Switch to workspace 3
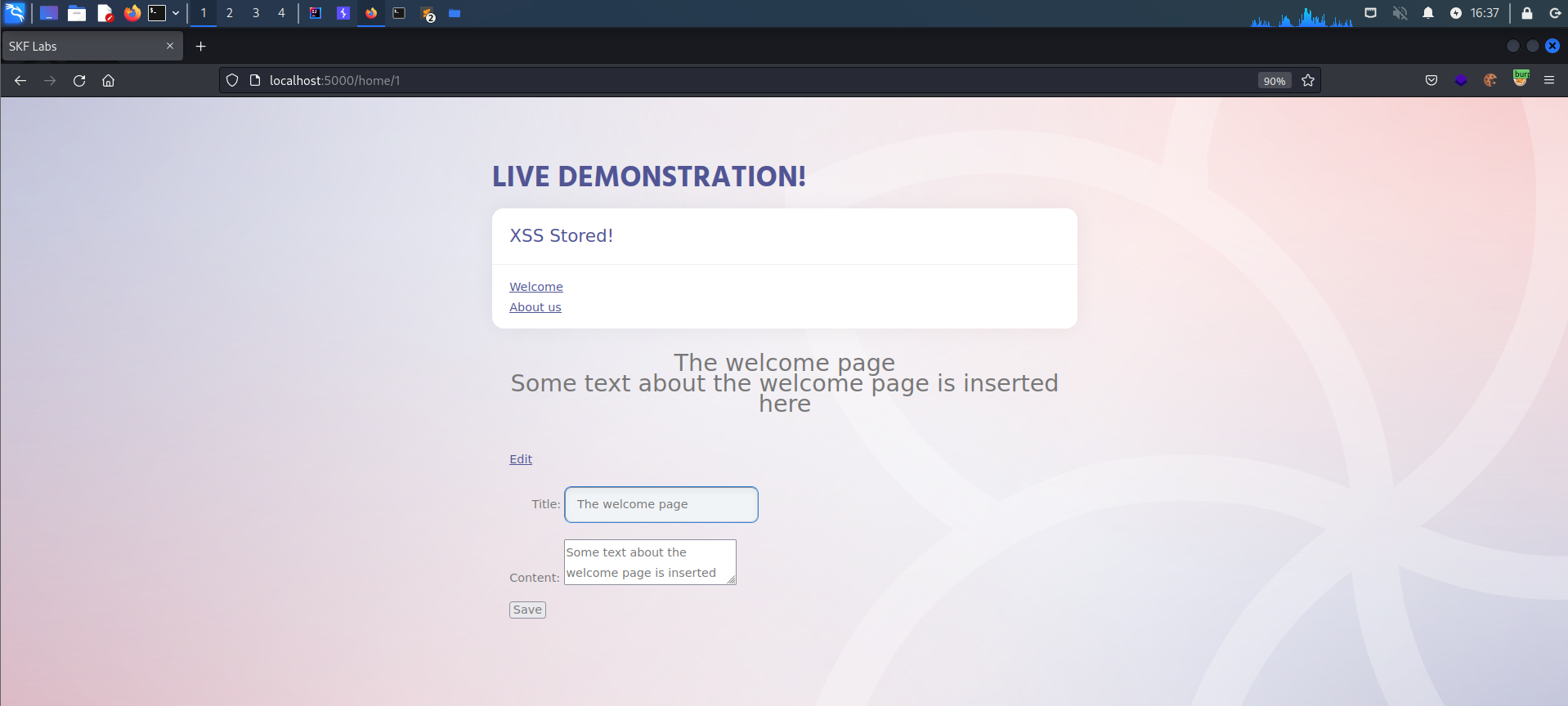1568x706 pixels. (256, 13)
